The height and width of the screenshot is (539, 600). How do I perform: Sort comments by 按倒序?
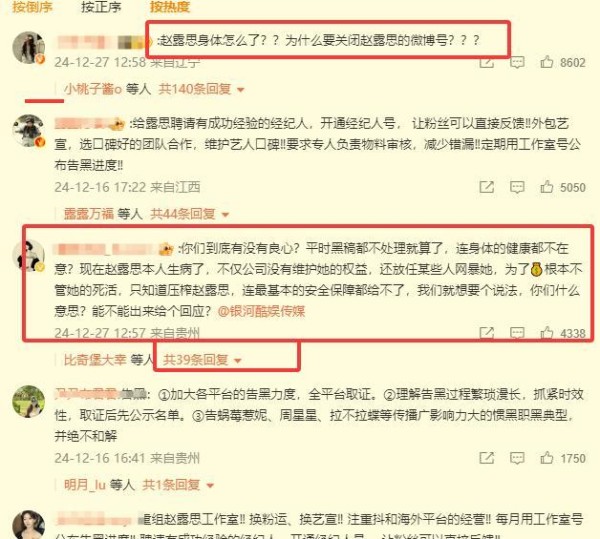tap(32, 7)
